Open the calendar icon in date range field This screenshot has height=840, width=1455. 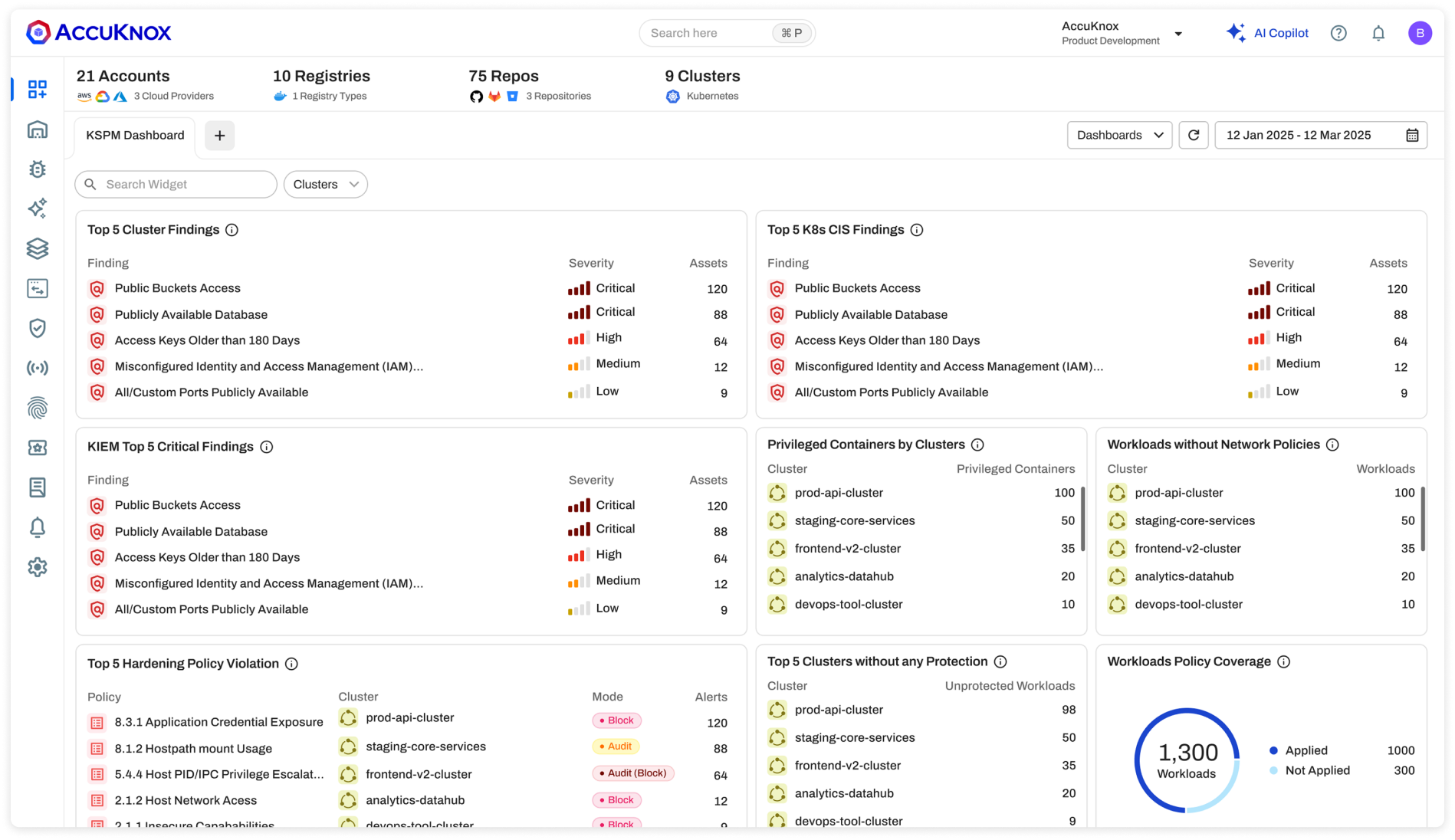(1414, 135)
